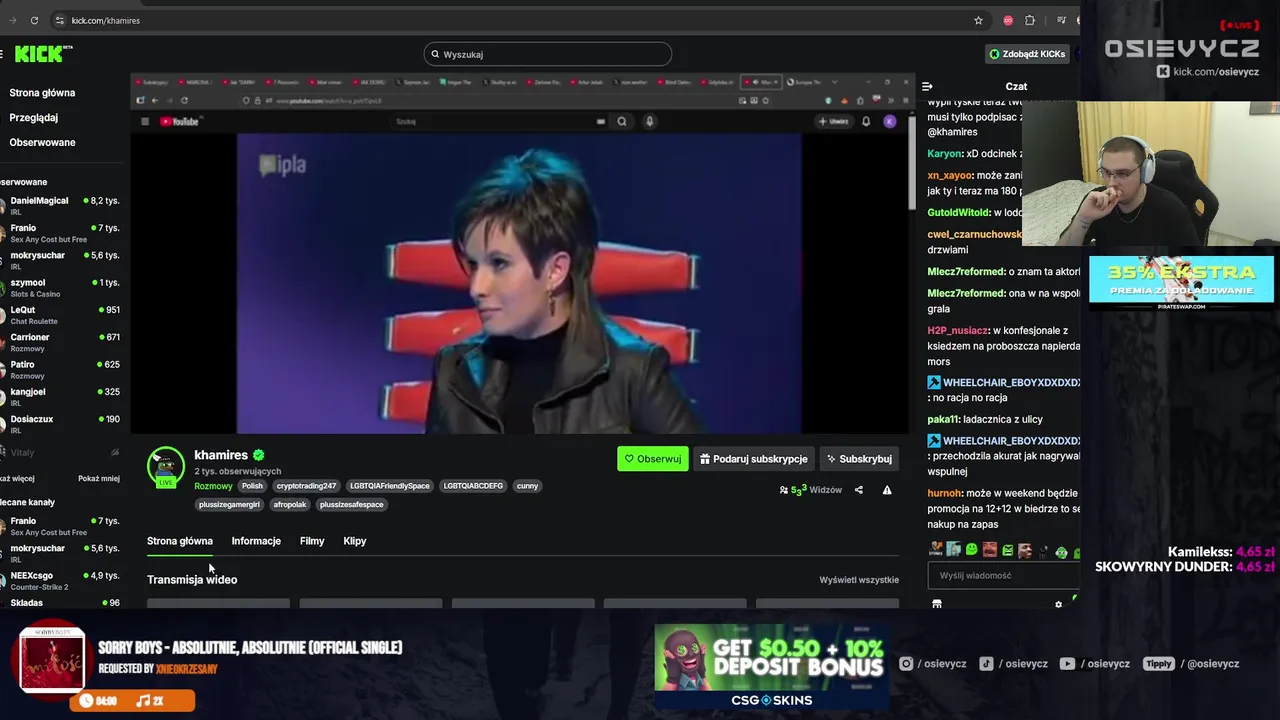Open NEEXcsgo recommended channel
The width and height of the screenshot is (1280, 720).
[x=60, y=580]
